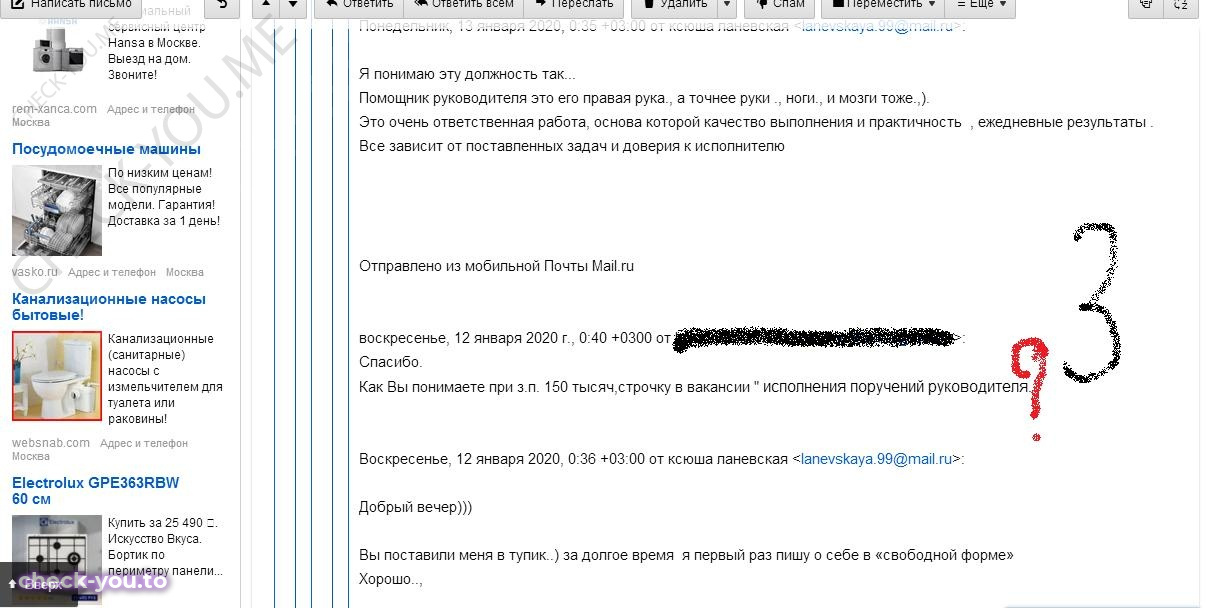Image resolution: width=1220 pixels, height=608 pixels.
Task: Click the rightmost toolbar icon next to print
Action: click(x=1181, y=5)
